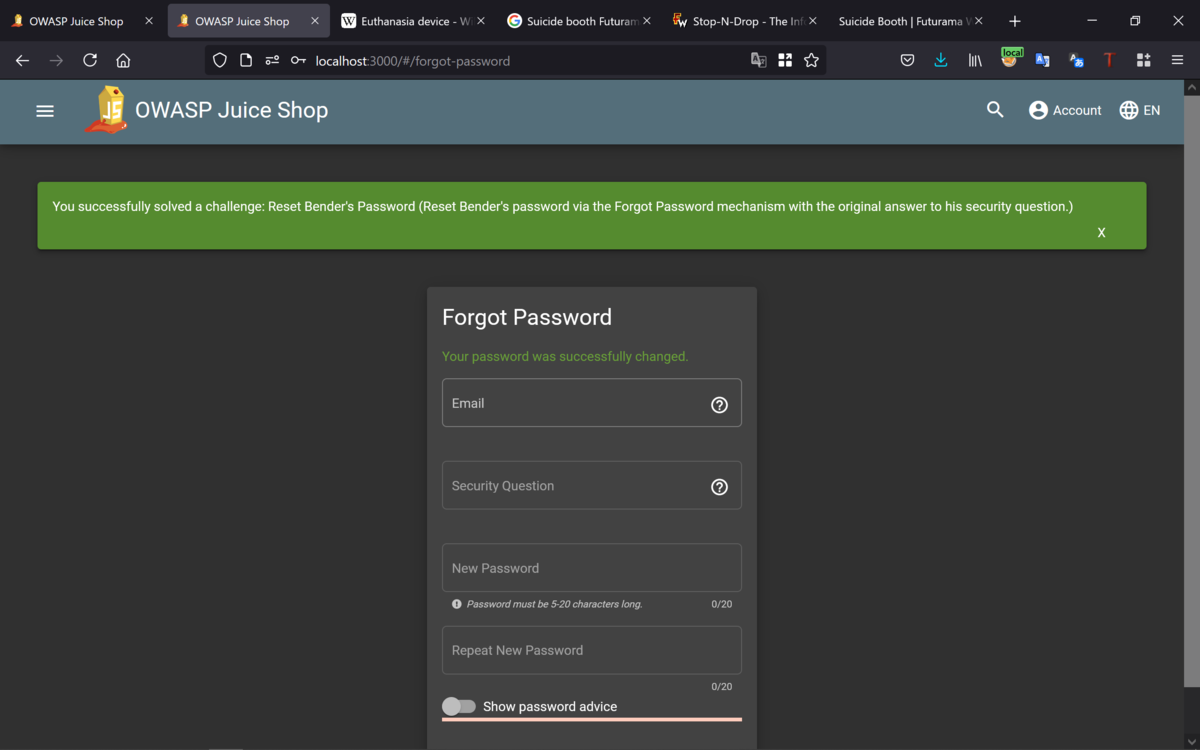Click the New Password field
The height and width of the screenshot is (750, 1200).
(x=592, y=568)
